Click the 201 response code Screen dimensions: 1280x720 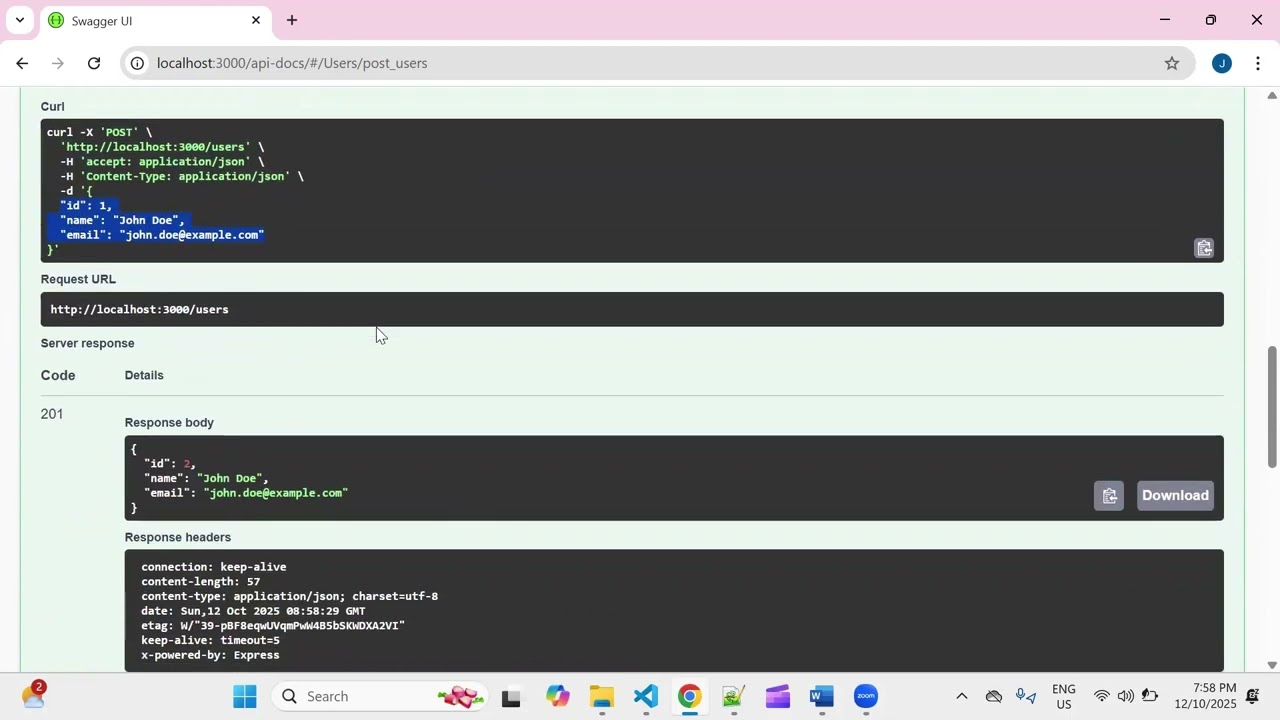click(52, 414)
